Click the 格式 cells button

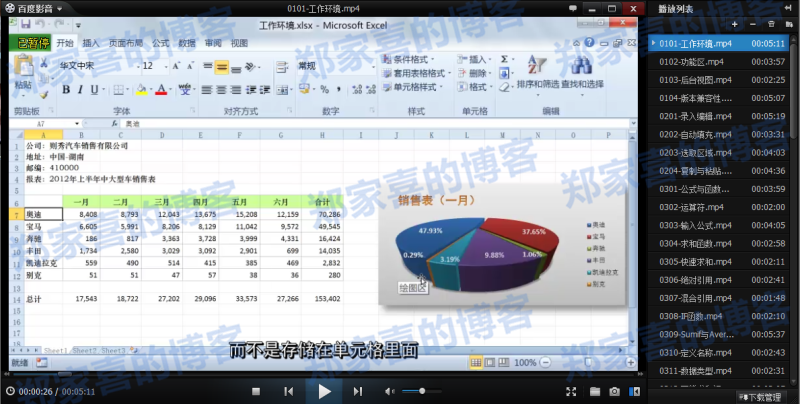474,87
